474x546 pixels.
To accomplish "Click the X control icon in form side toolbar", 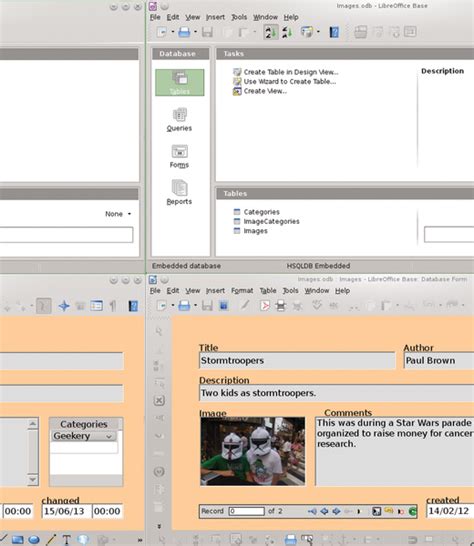I will 159,400.
